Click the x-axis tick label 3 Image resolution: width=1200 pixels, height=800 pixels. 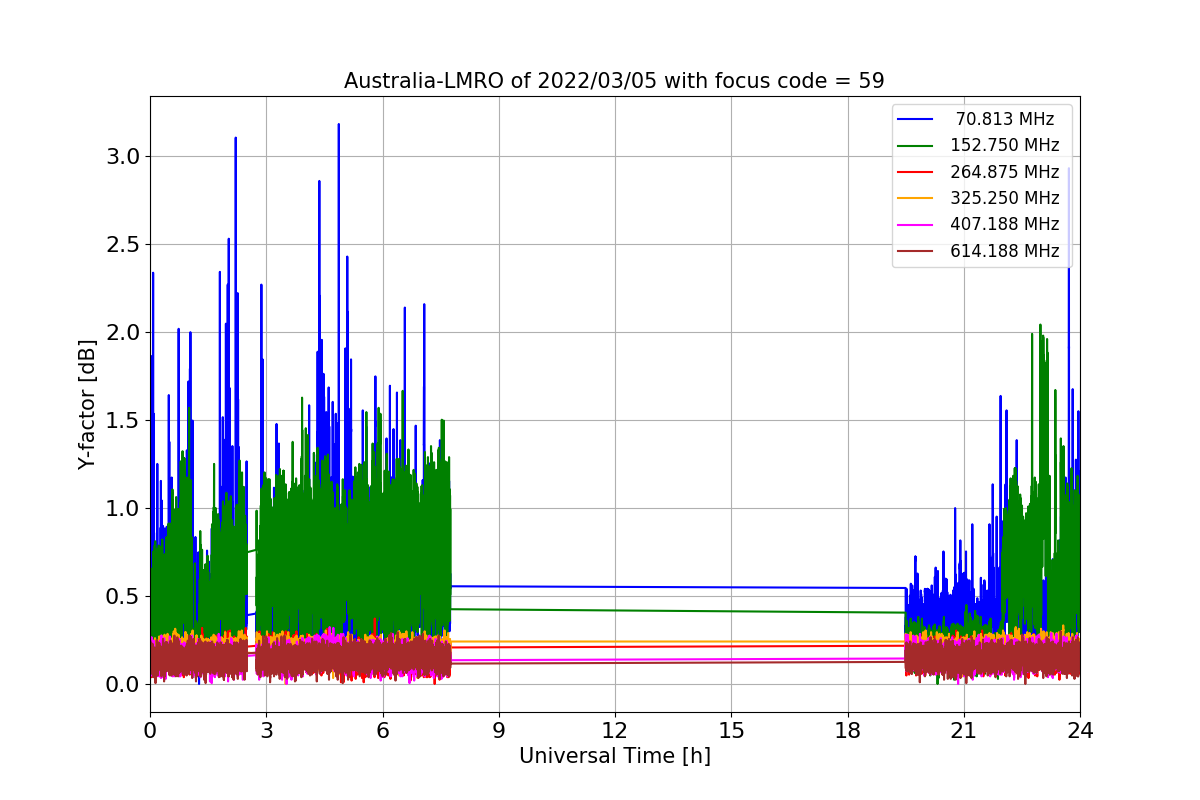[x=266, y=731]
